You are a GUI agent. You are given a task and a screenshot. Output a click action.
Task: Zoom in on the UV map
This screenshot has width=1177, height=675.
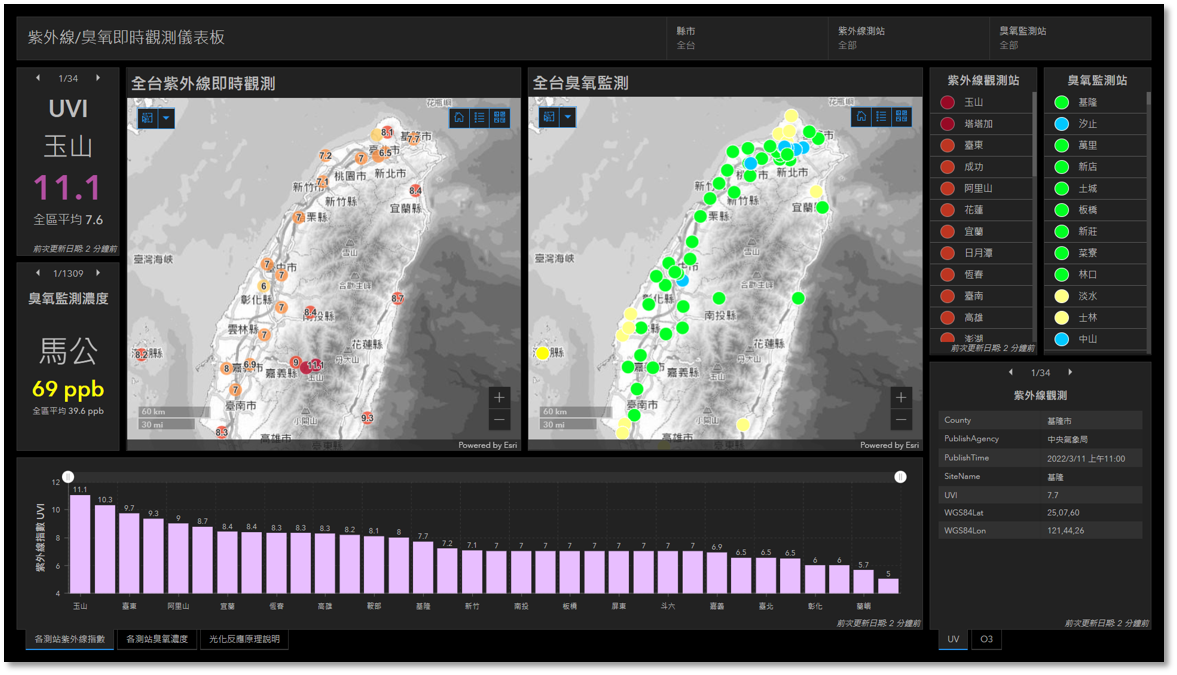coord(499,397)
